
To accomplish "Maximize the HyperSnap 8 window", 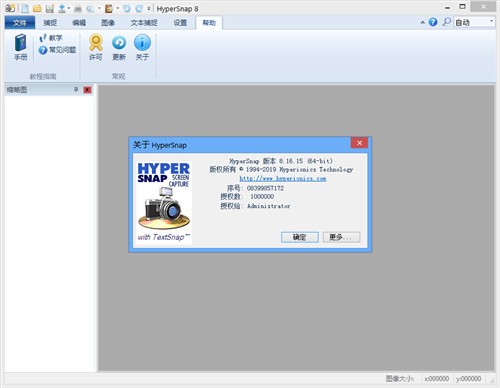I will [462, 7].
